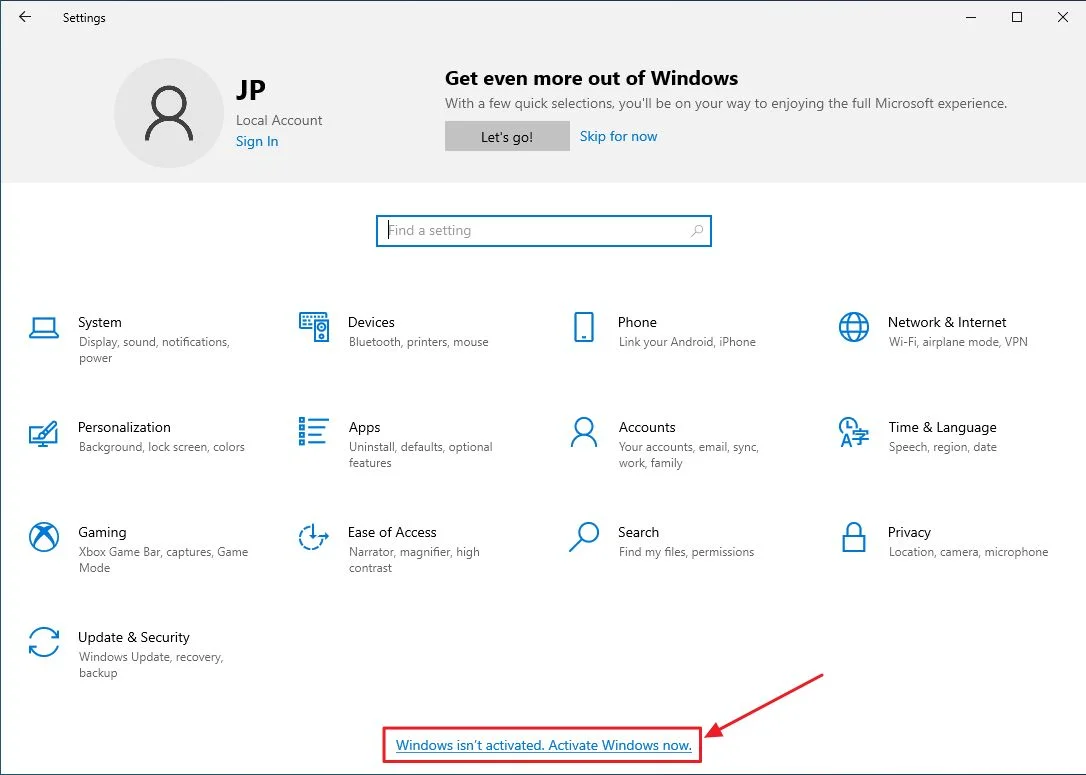Click 'Bluetooth, printers, mouse' description
This screenshot has width=1086, height=775.
pos(418,342)
